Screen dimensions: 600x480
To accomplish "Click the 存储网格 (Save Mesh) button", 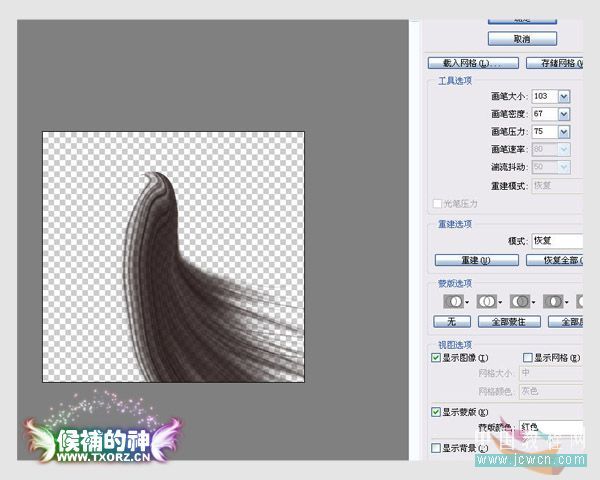I will 554,63.
